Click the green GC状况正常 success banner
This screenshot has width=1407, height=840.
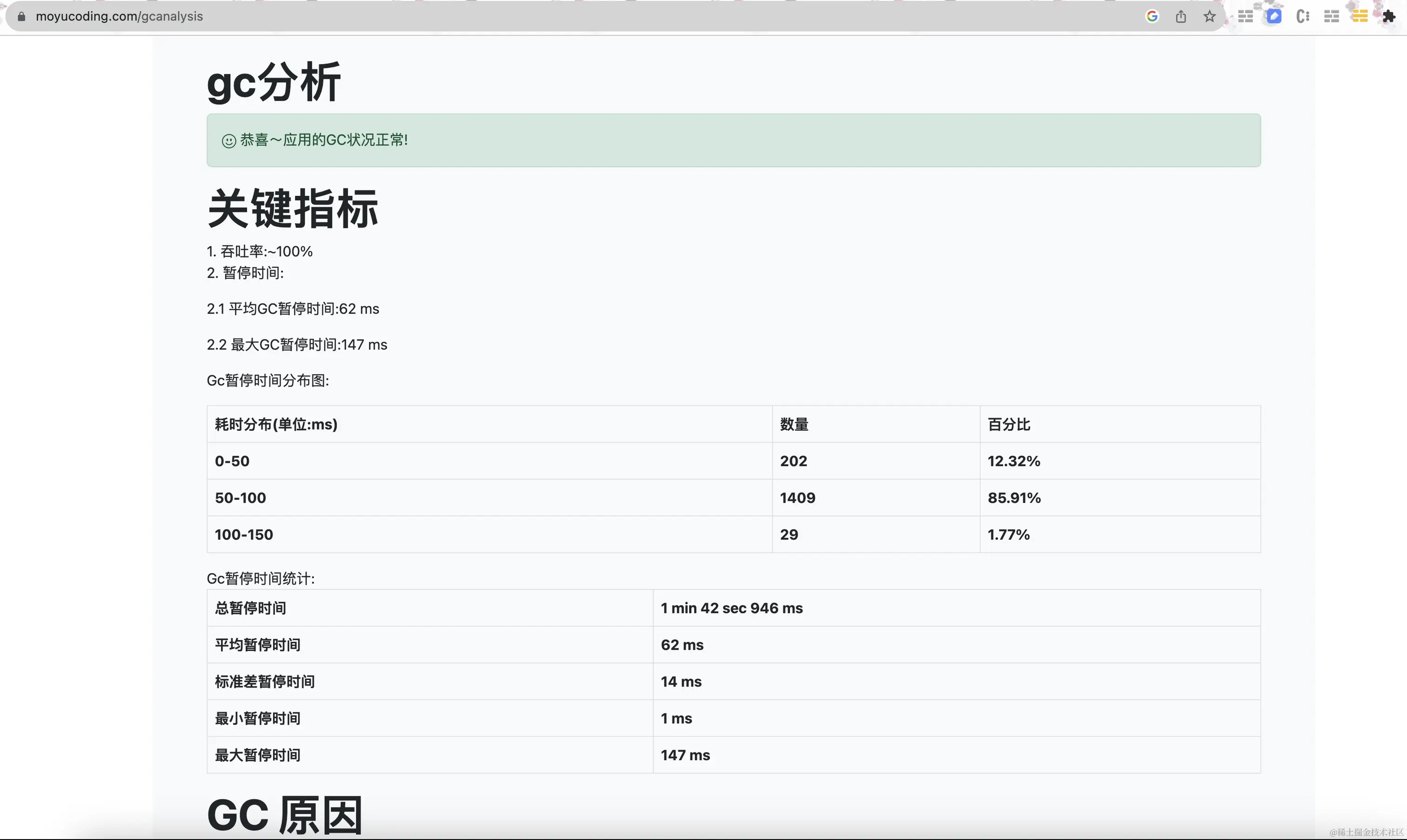click(x=733, y=140)
